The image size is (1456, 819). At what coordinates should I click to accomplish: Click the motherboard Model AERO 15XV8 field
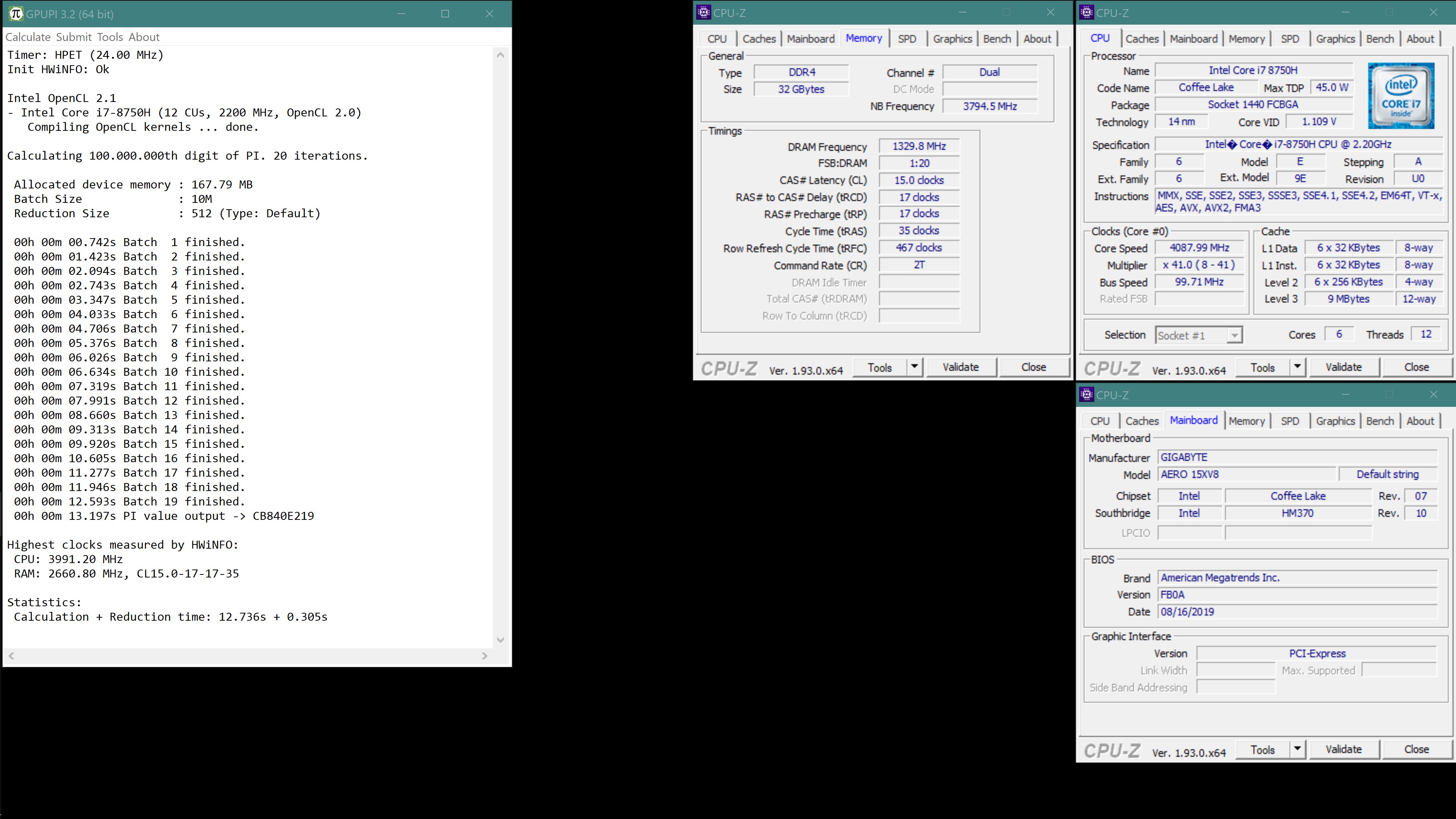(x=1247, y=474)
